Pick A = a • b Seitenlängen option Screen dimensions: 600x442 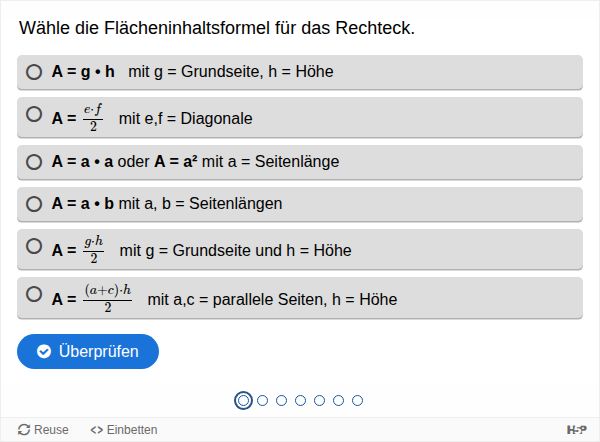click(x=34, y=204)
